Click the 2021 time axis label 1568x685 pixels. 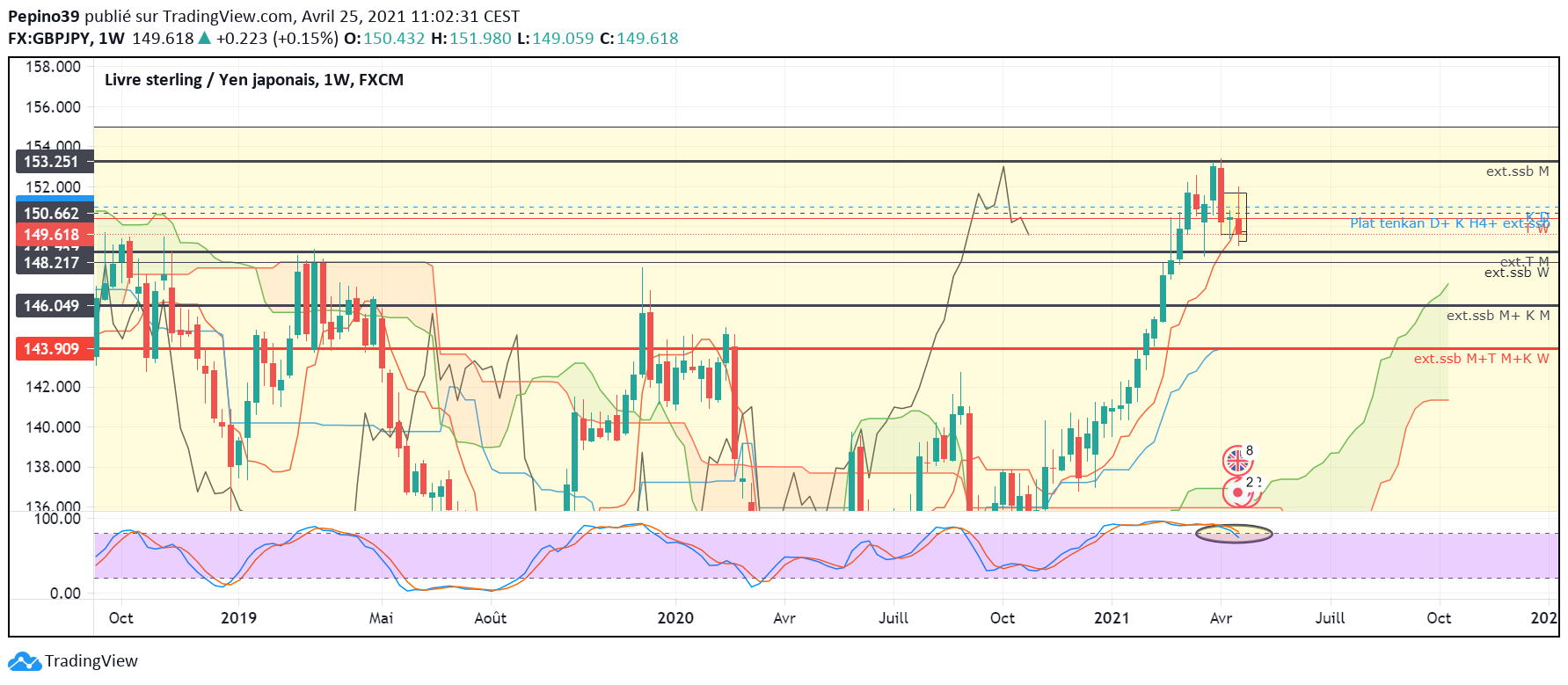coord(1112,618)
